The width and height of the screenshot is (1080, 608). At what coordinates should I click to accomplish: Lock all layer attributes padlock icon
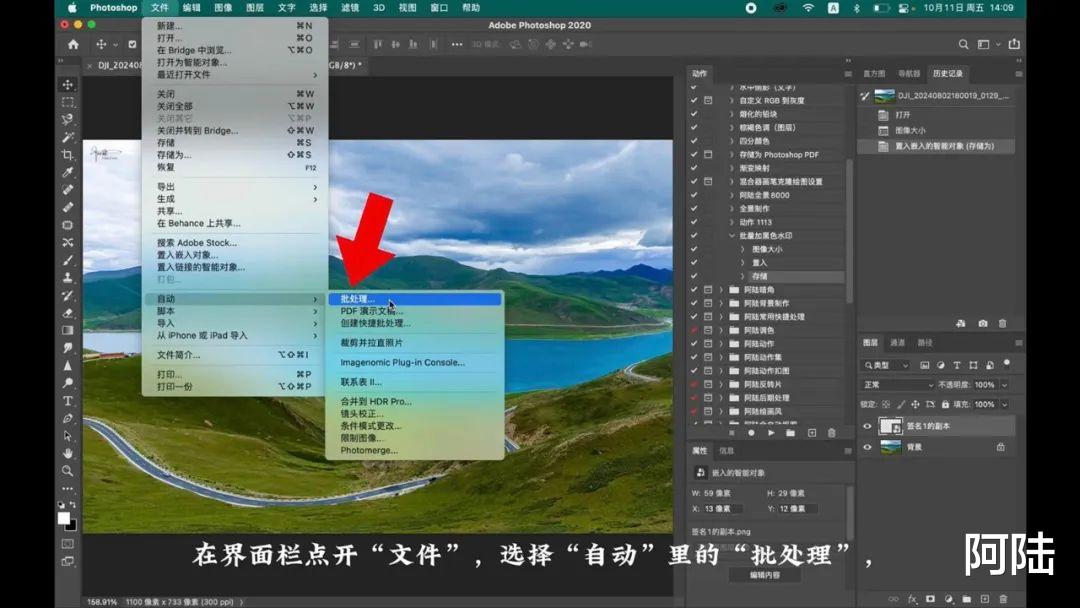(x=945, y=404)
